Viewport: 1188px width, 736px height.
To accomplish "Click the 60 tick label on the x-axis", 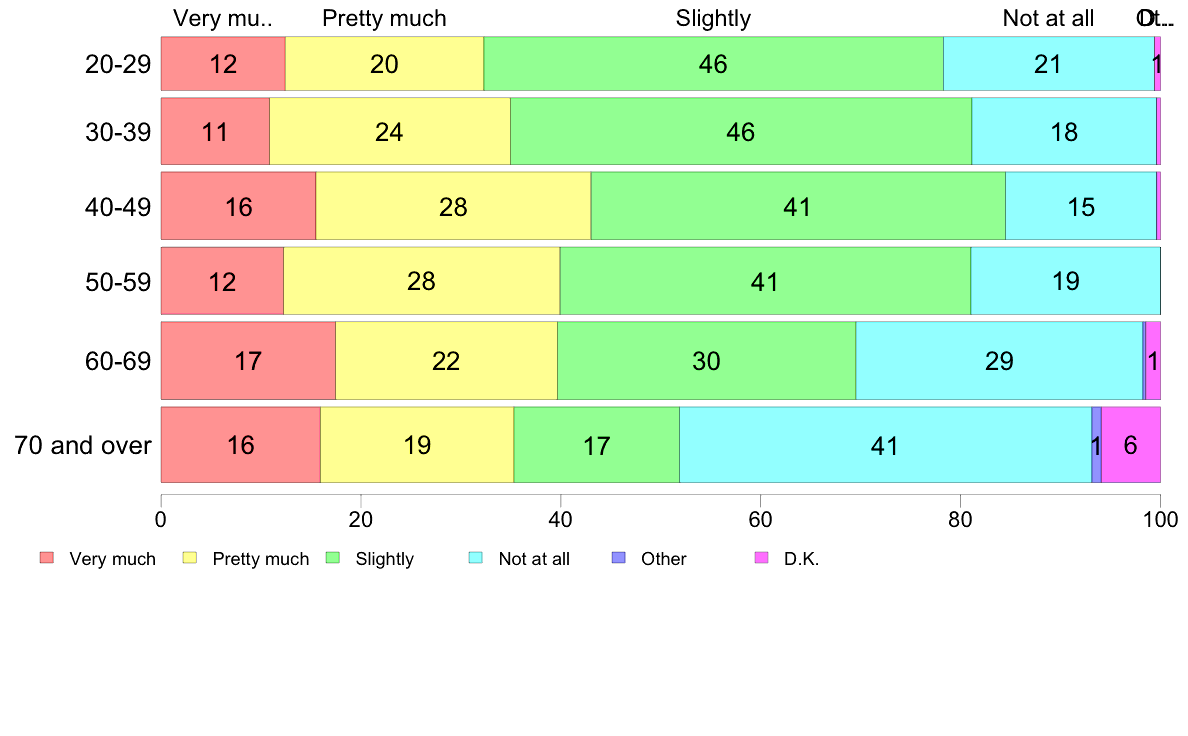I will pos(760,519).
